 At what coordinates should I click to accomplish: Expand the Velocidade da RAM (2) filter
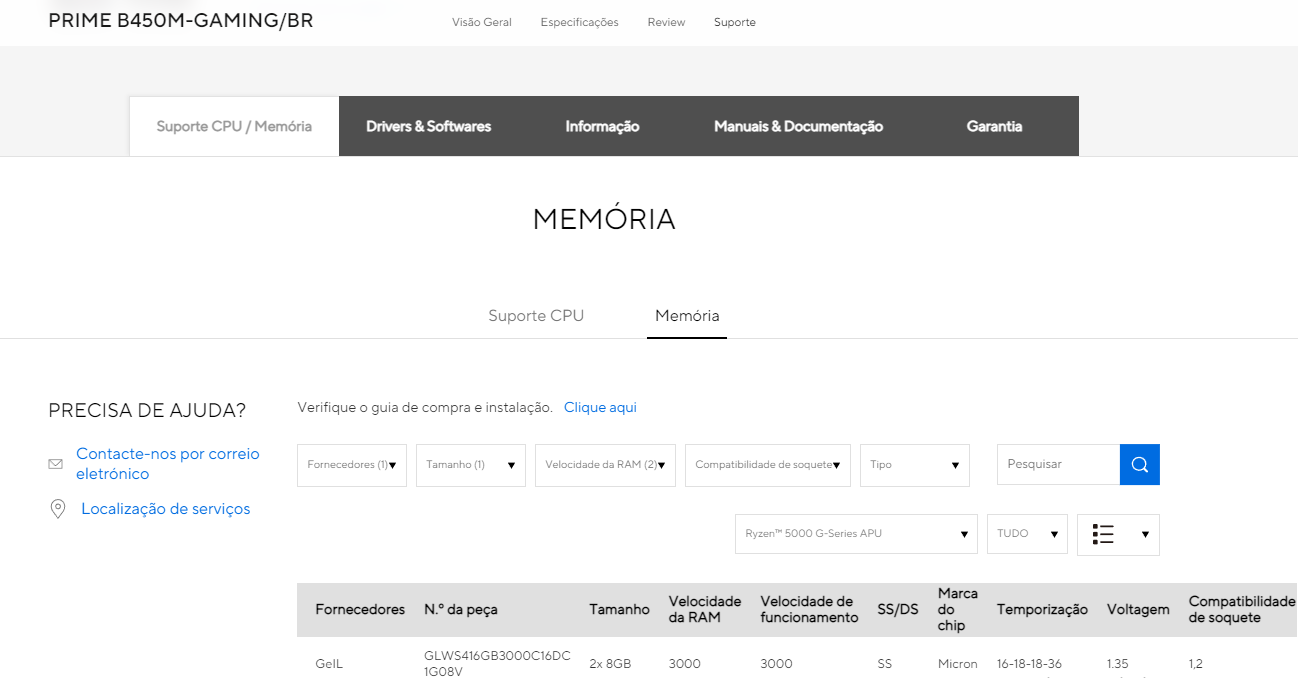coord(605,465)
